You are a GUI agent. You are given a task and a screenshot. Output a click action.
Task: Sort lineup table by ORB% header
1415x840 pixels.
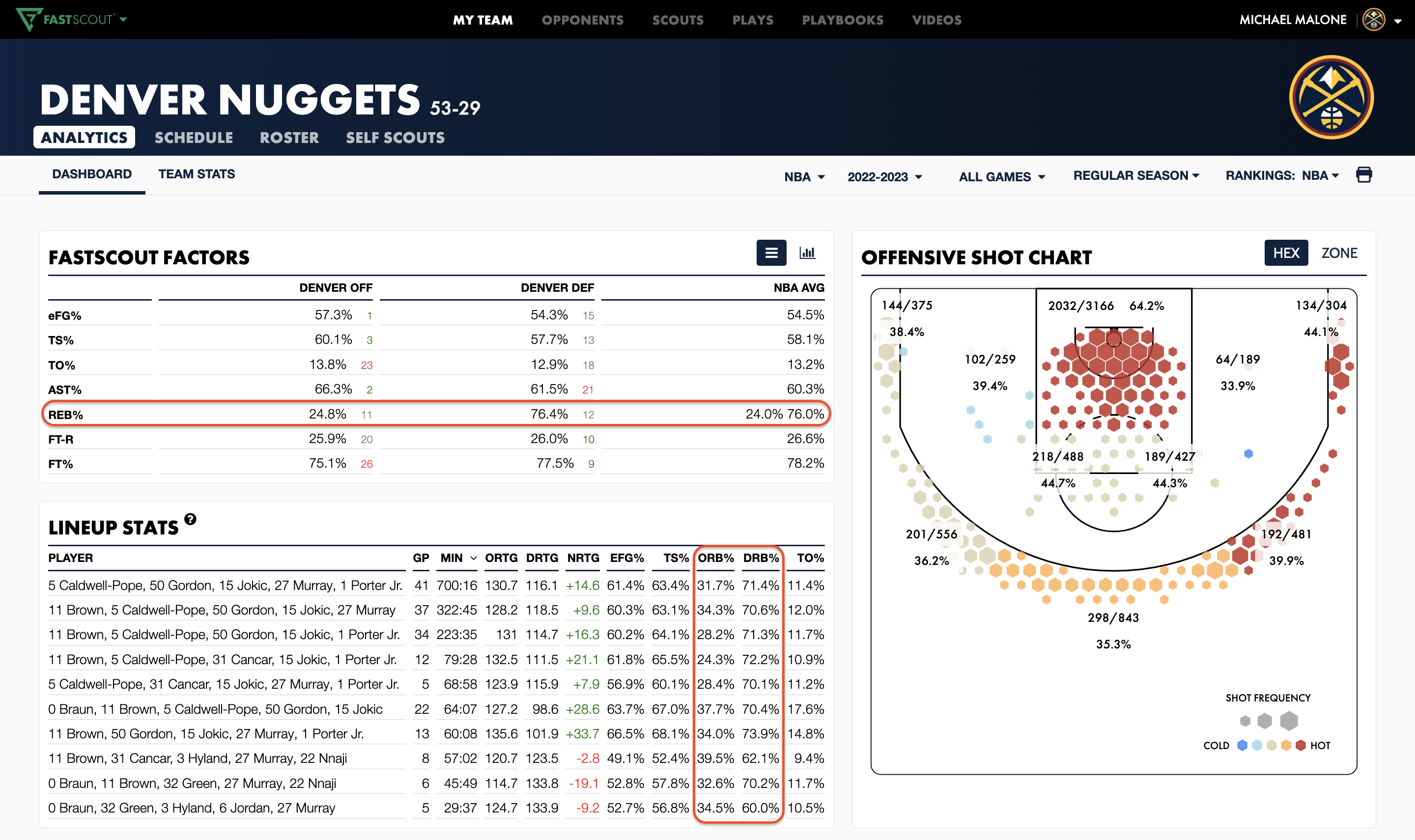tap(715, 558)
